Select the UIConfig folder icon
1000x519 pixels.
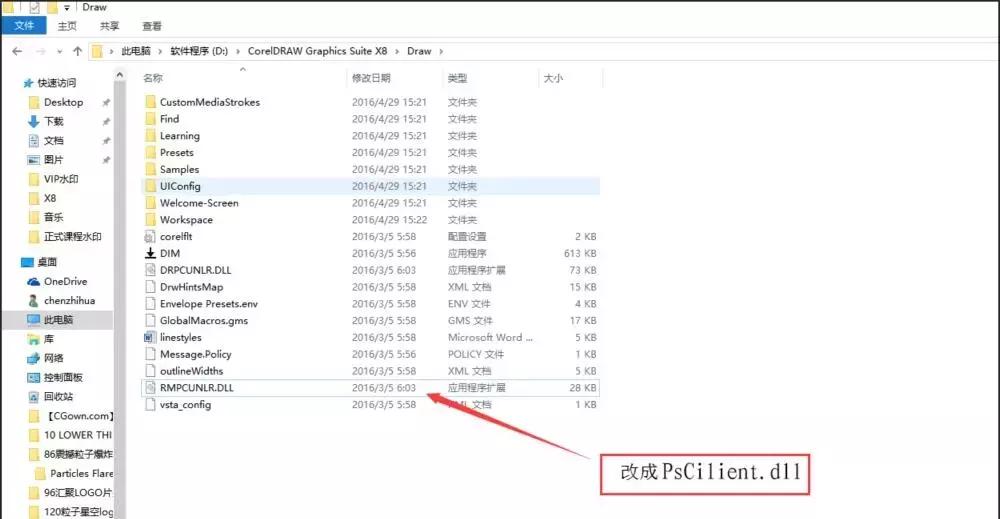150,186
